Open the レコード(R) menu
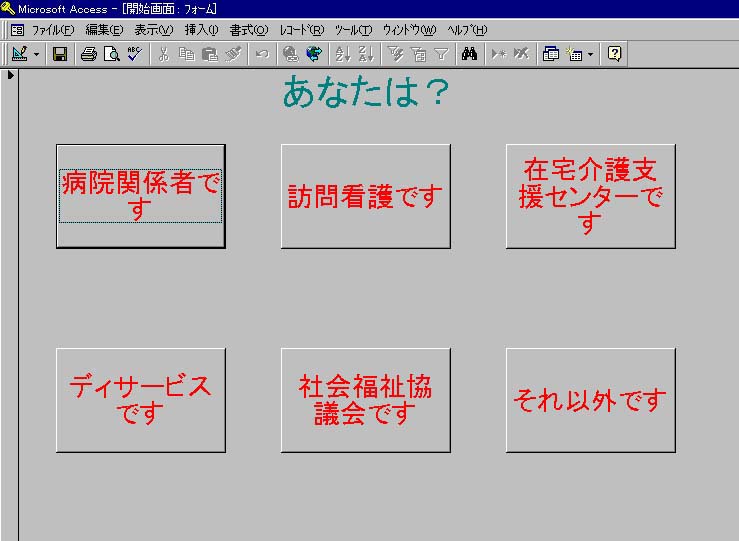 [302, 30]
